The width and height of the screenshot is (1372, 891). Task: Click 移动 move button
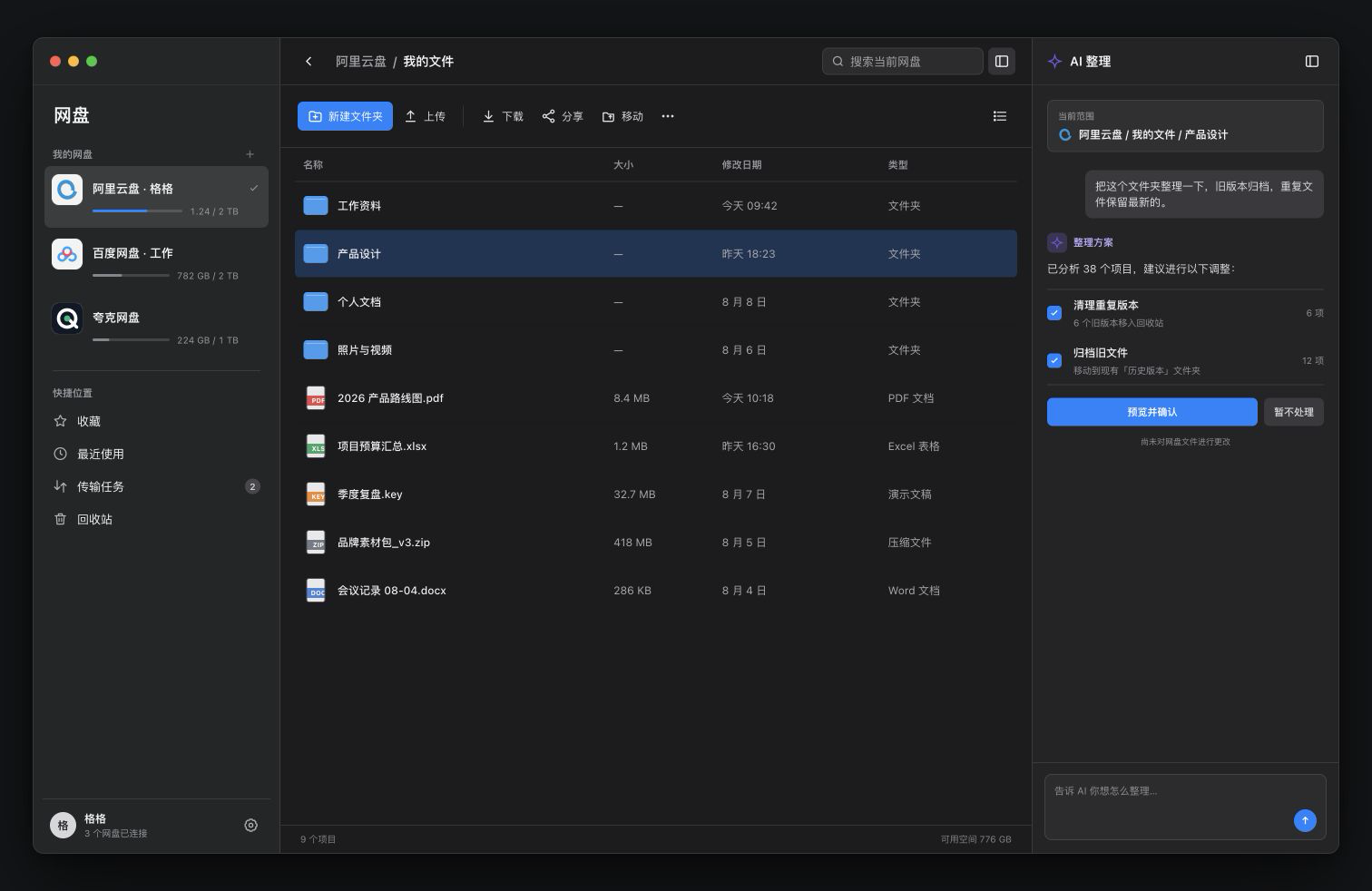click(622, 116)
